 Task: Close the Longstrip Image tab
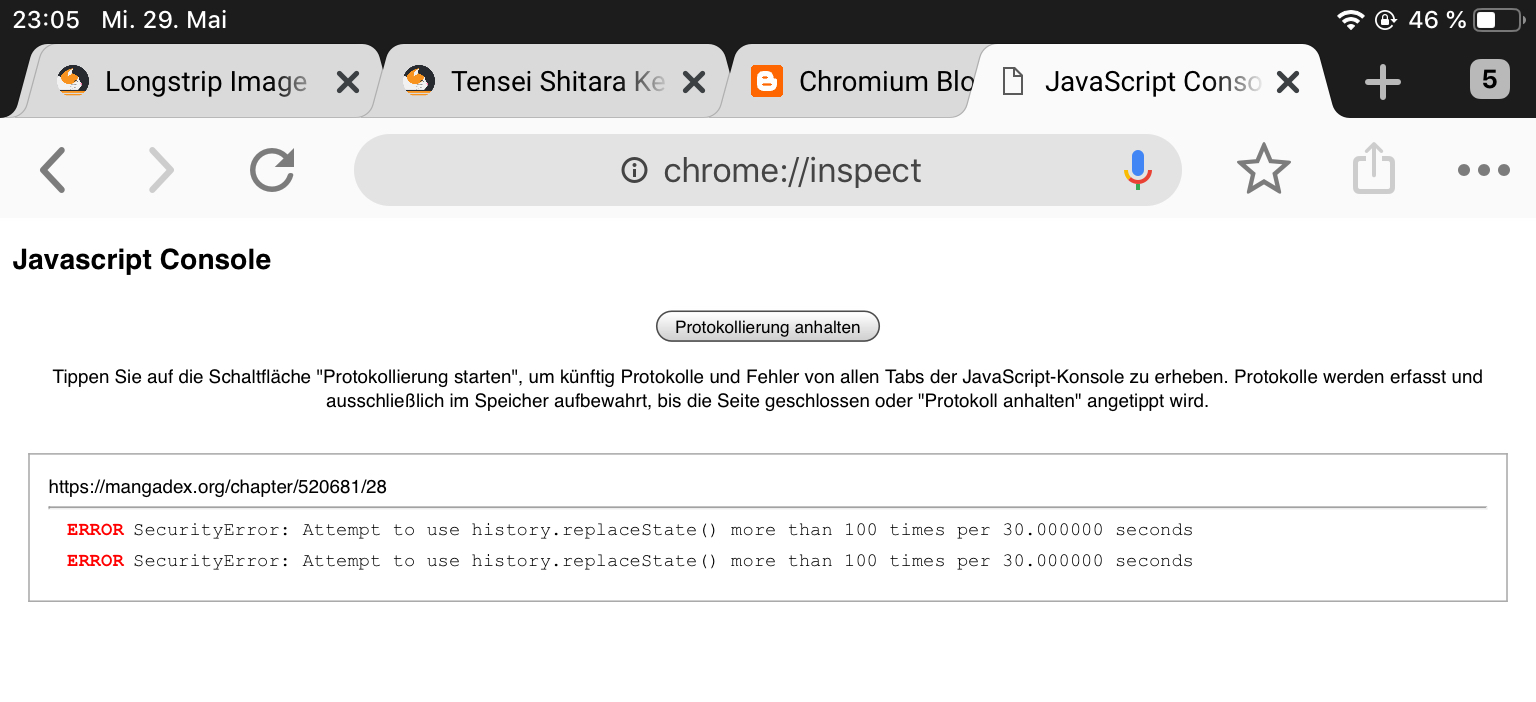tap(347, 82)
